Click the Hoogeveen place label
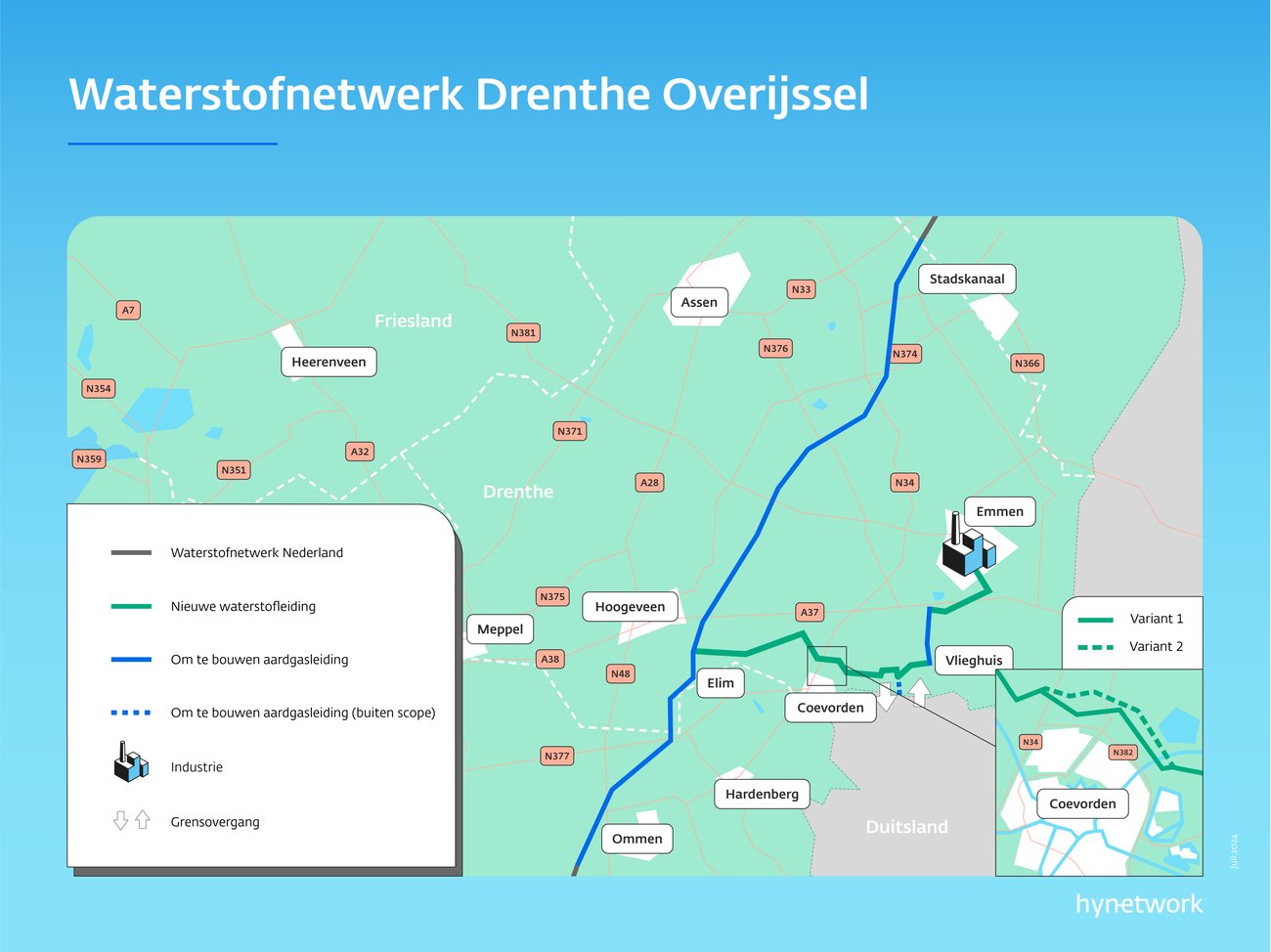 point(630,606)
